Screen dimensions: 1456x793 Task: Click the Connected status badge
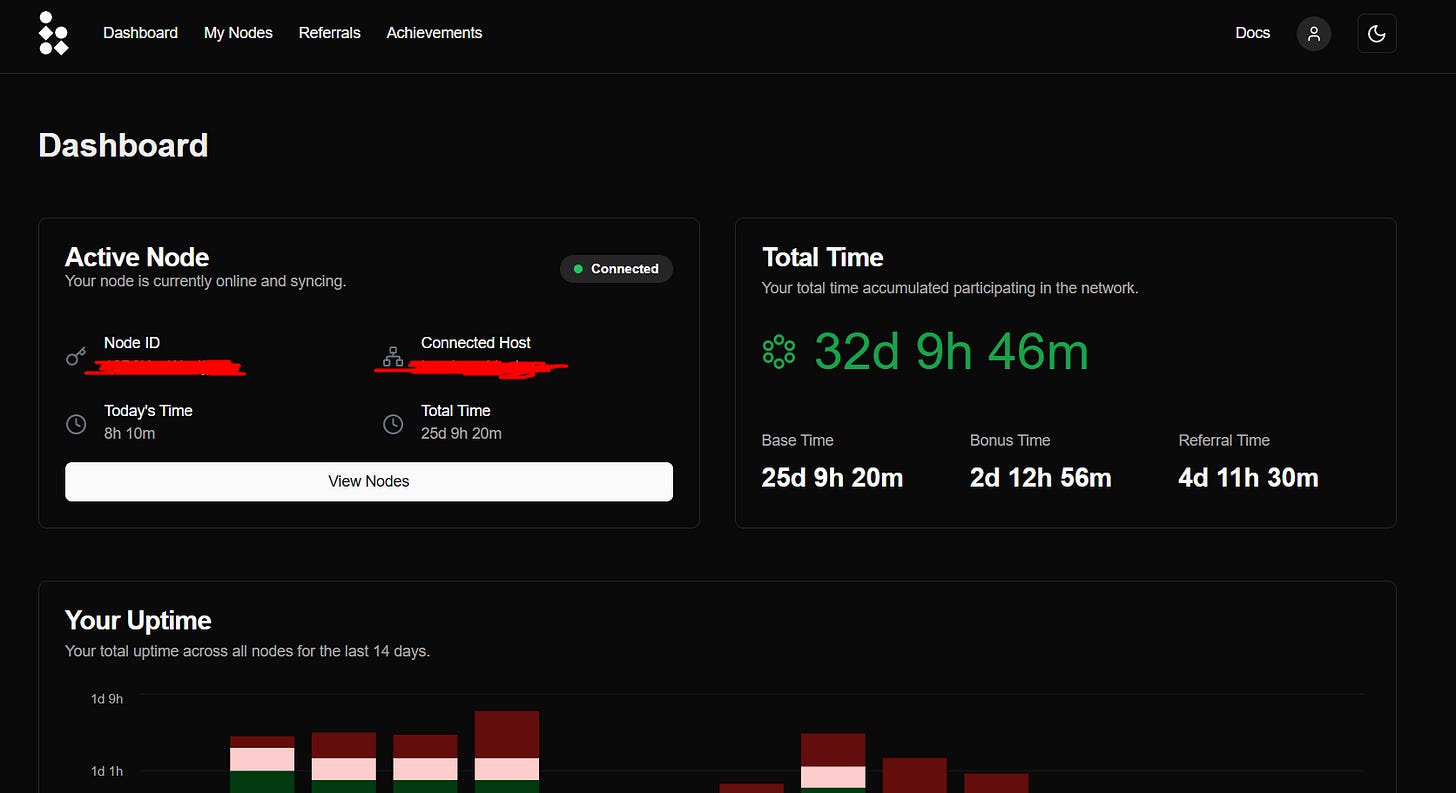(616, 269)
